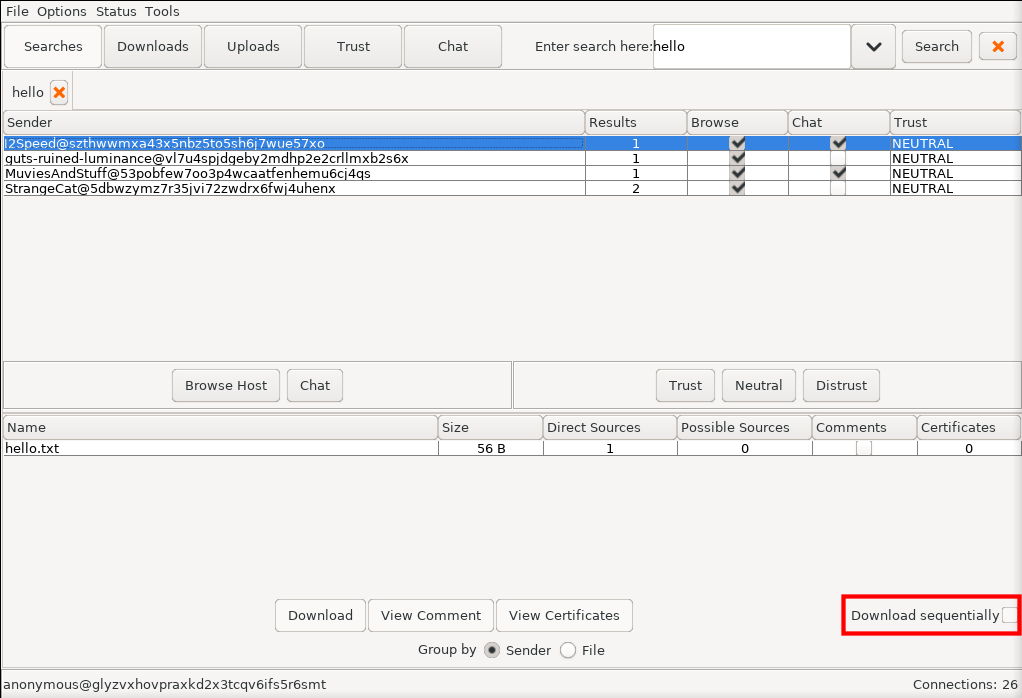
Task: Close the hello search tab
Action: 59,93
